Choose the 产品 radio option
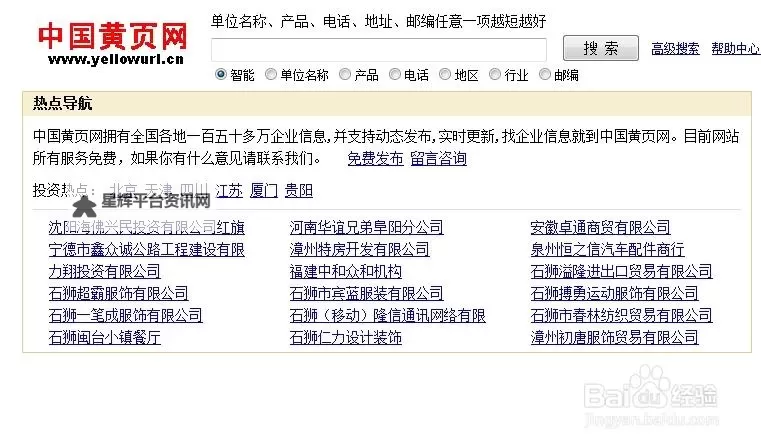 (345, 74)
